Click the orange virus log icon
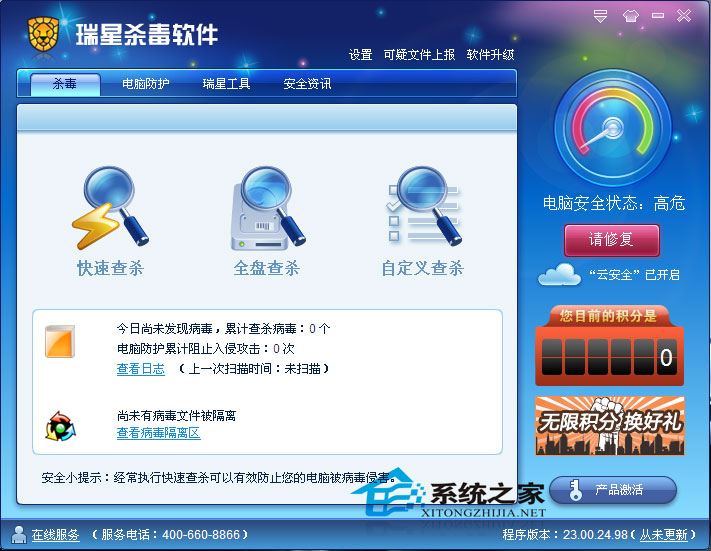711x551 pixels. [x=60, y=342]
